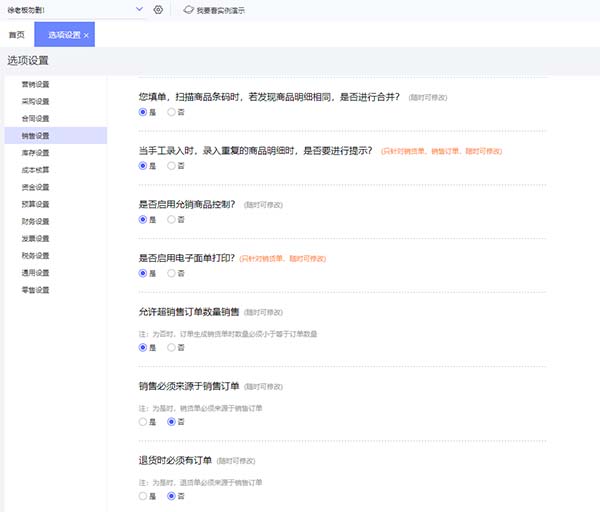
Task: Click the settings gear icon in top bar
Action: pos(158,10)
